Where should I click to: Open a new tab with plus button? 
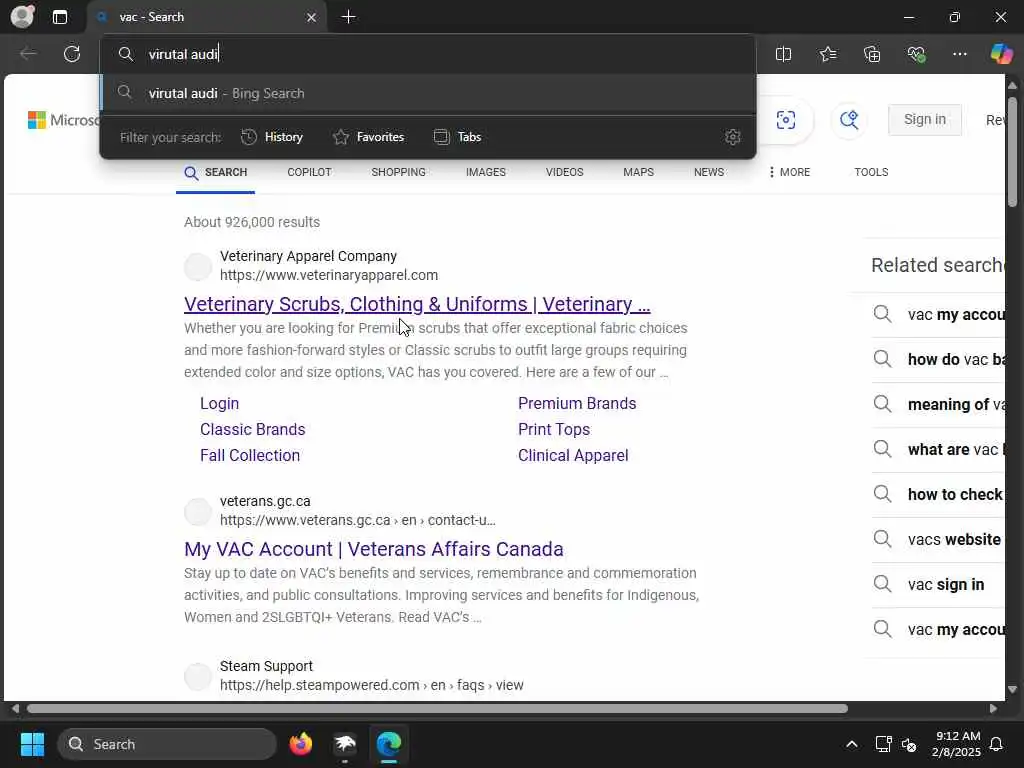coord(349,17)
